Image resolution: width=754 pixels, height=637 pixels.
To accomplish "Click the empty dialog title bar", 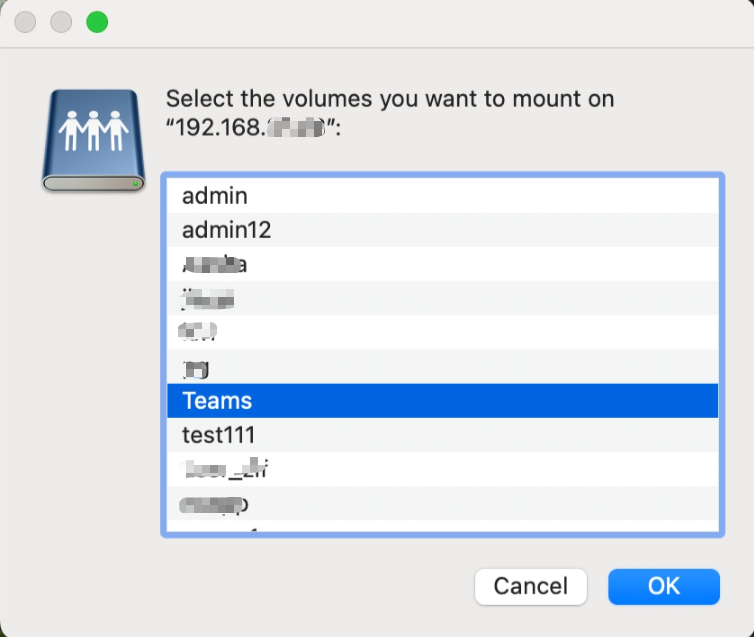I will (x=420, y=22).
